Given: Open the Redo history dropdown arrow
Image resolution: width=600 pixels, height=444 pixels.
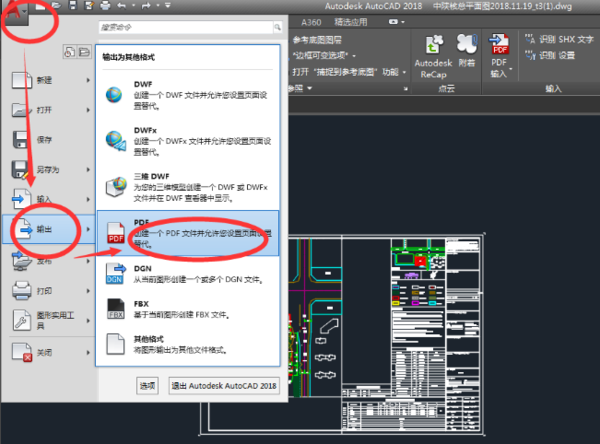Looking at the screenshot, I should point(158,5).
